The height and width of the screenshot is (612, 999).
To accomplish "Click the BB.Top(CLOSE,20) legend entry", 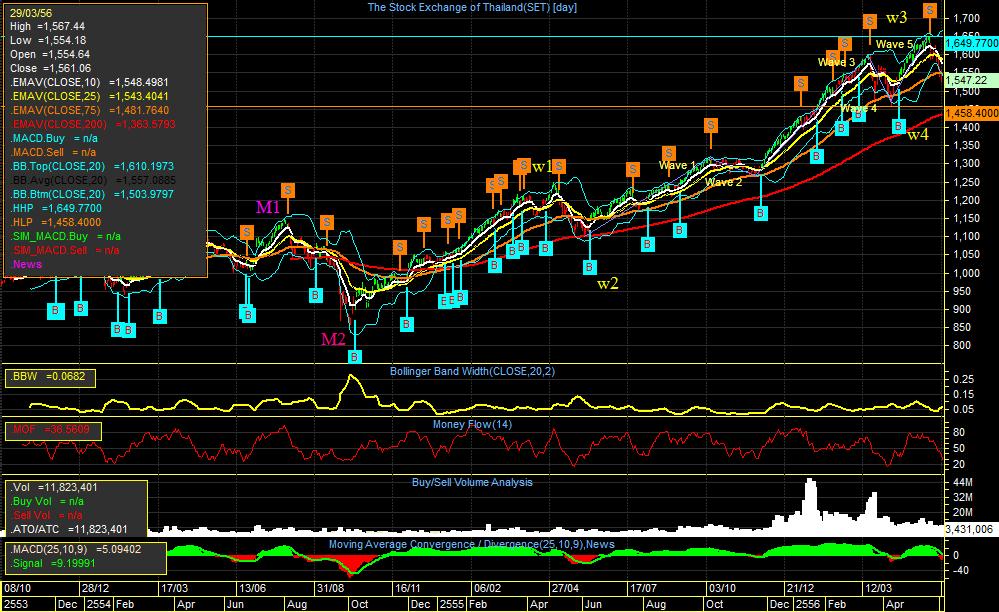I will click(92, 166).
